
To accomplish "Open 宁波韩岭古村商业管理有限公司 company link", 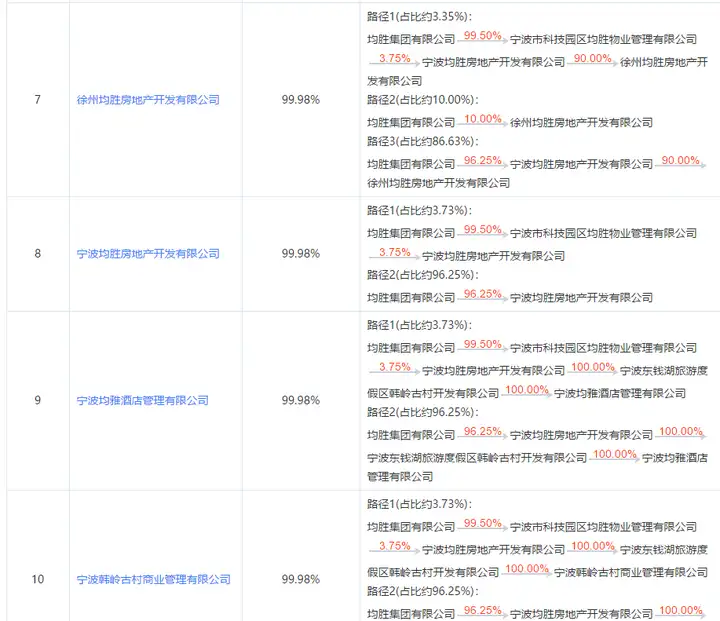I will (x=153, y=580).
